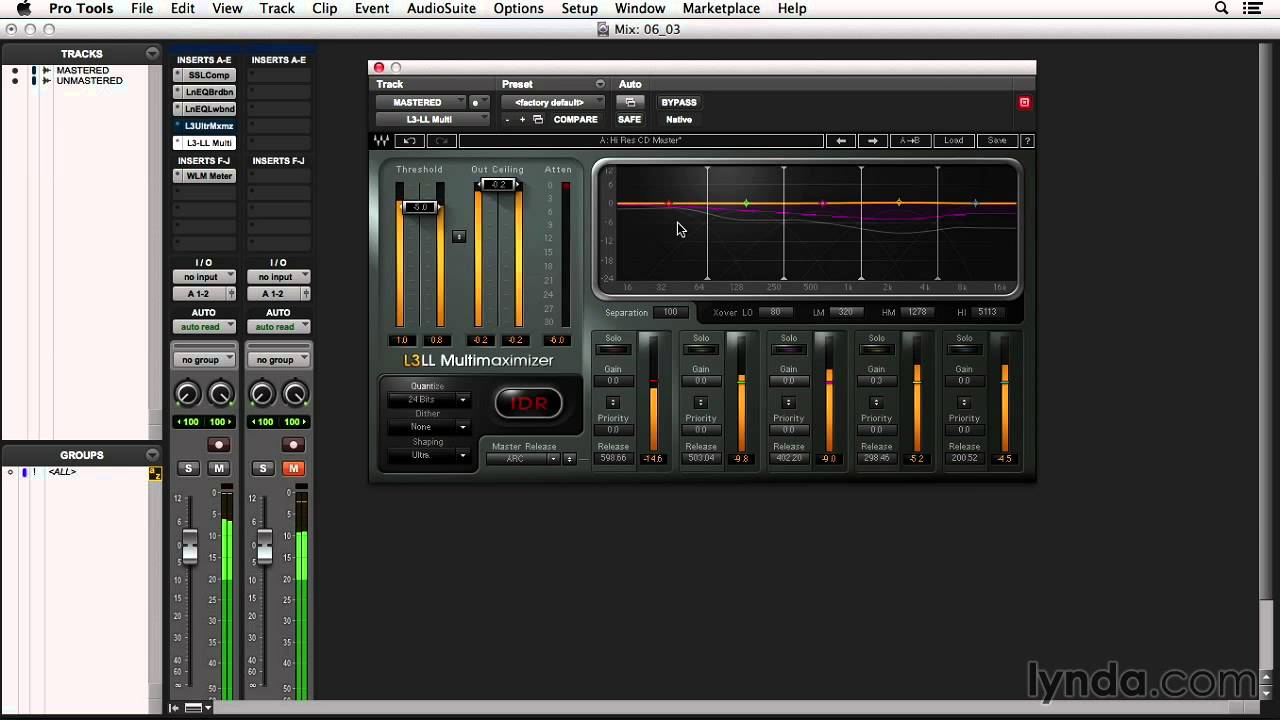Click the MASTERED channel volume fader
Viewport: 1280px width, 720px height.
tap(189, 547)
